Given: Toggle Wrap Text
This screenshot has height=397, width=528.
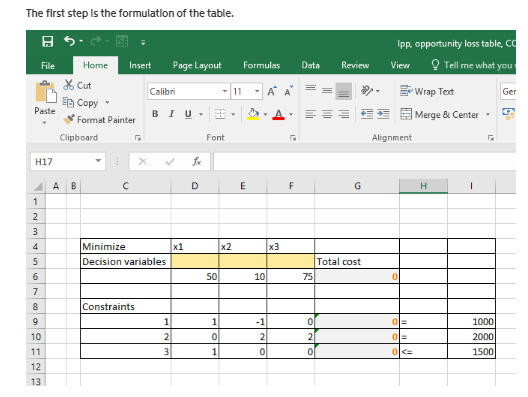Looking at the screenshot, I should 427,91.
